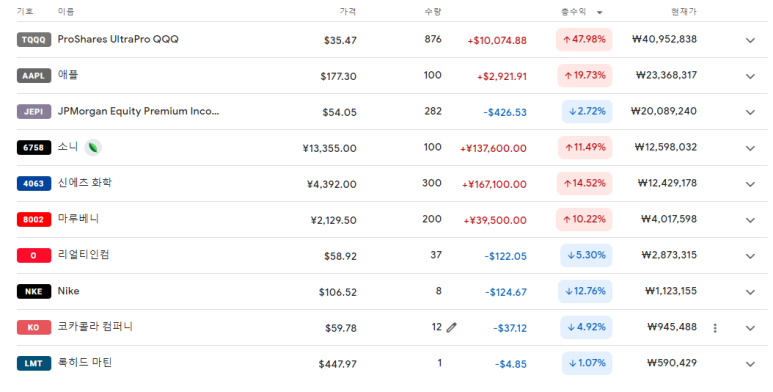Open the 리얼티인컴 stock name
This screenshot has width=773, height=392.
coord(83,255)
